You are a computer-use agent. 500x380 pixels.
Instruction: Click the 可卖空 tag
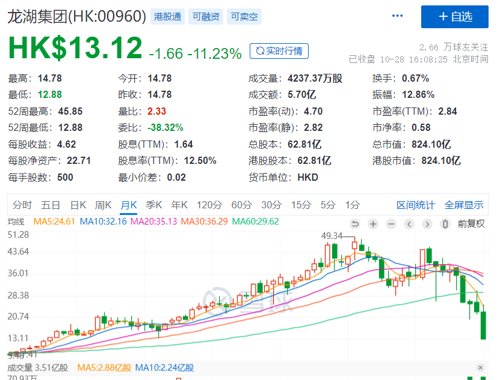click(244, 17)
